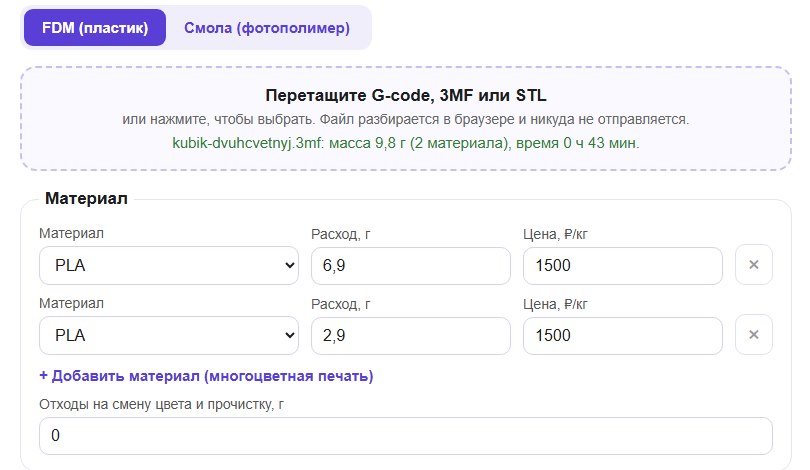Click the Отходы на смену цвета field

click(x=406, y=436)
